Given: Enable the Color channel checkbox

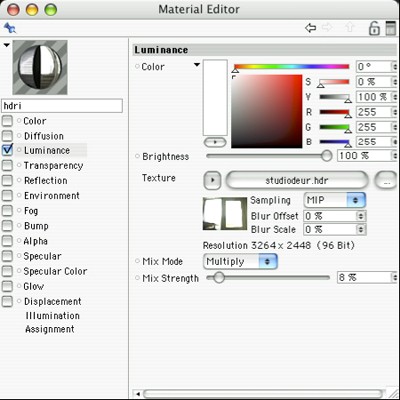Looking at the screenshot, I should 7,121.
